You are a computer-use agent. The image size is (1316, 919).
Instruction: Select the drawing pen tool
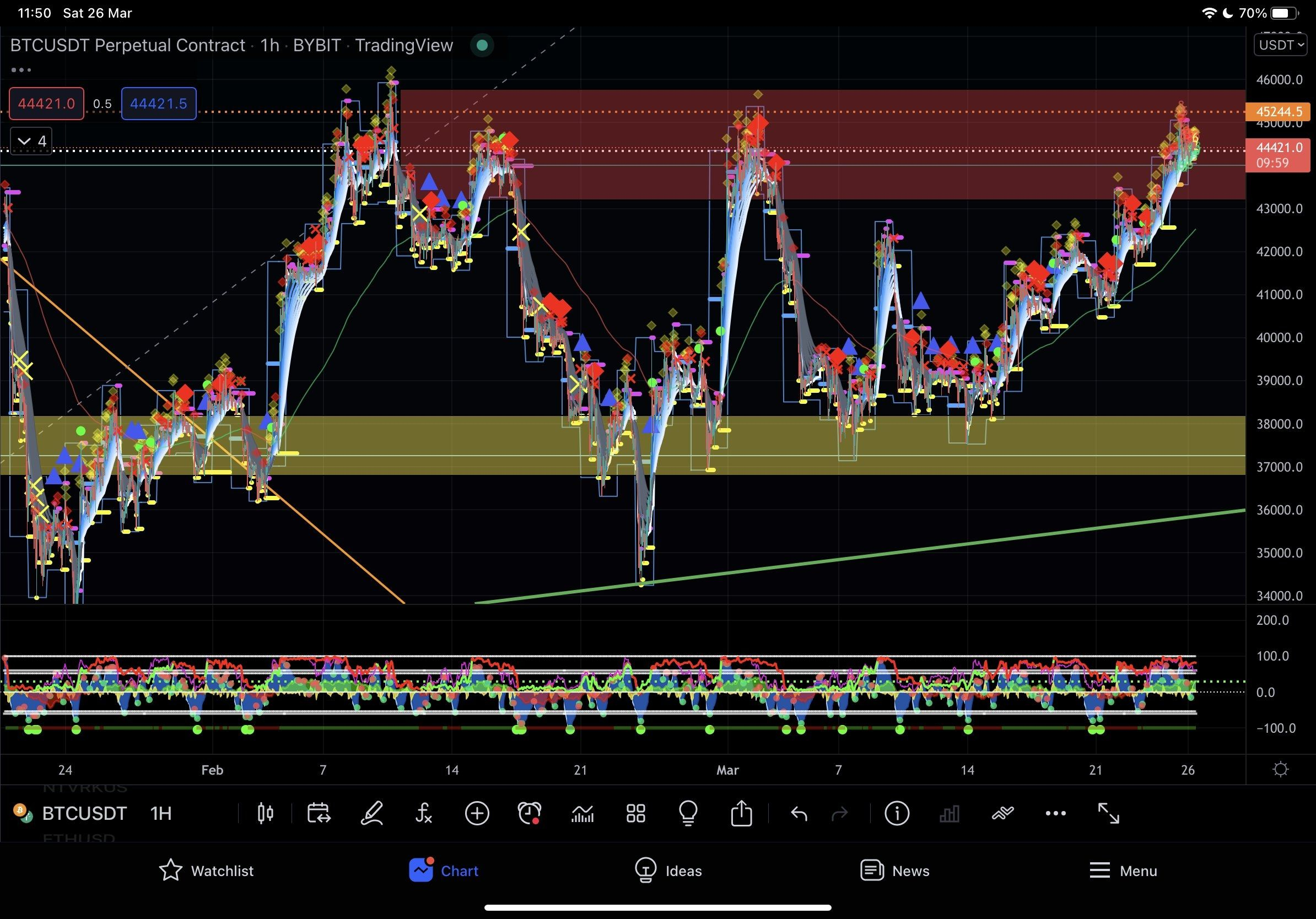click(371, 814)
